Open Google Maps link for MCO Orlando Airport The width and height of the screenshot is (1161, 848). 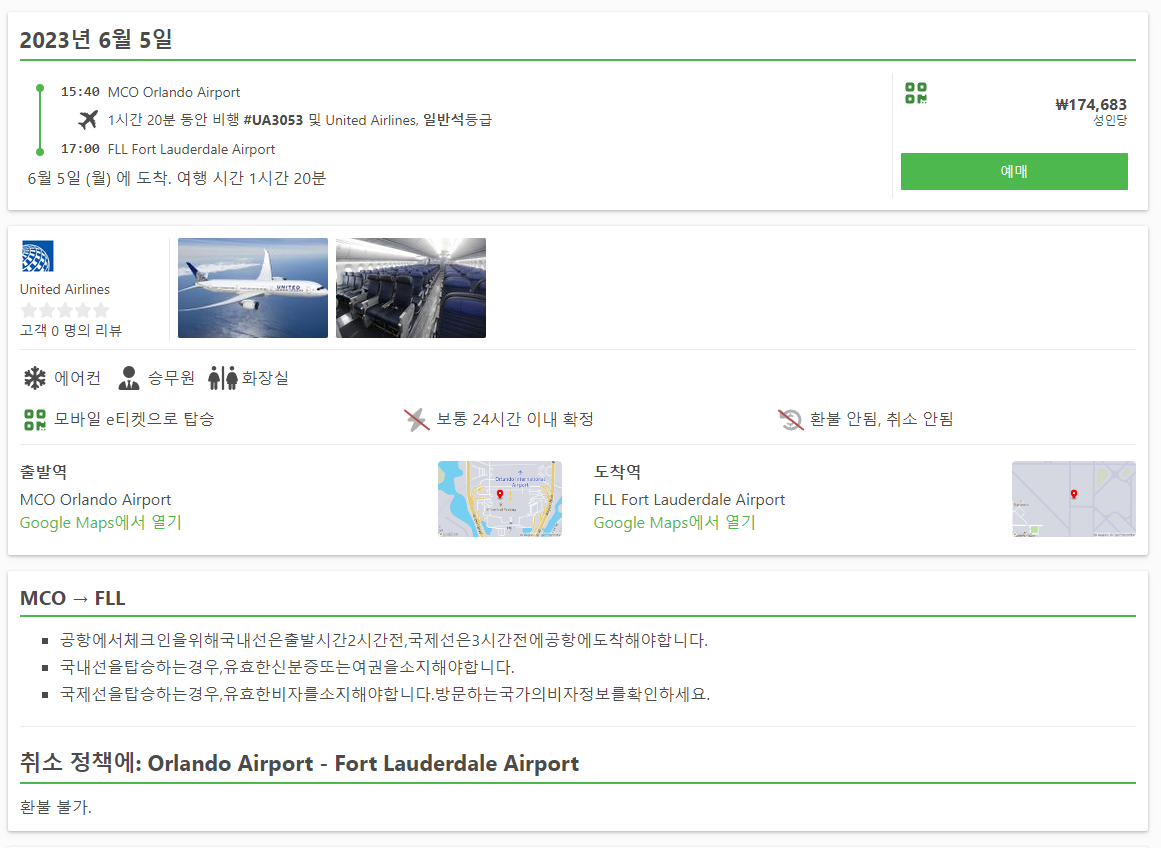[101, 522]
